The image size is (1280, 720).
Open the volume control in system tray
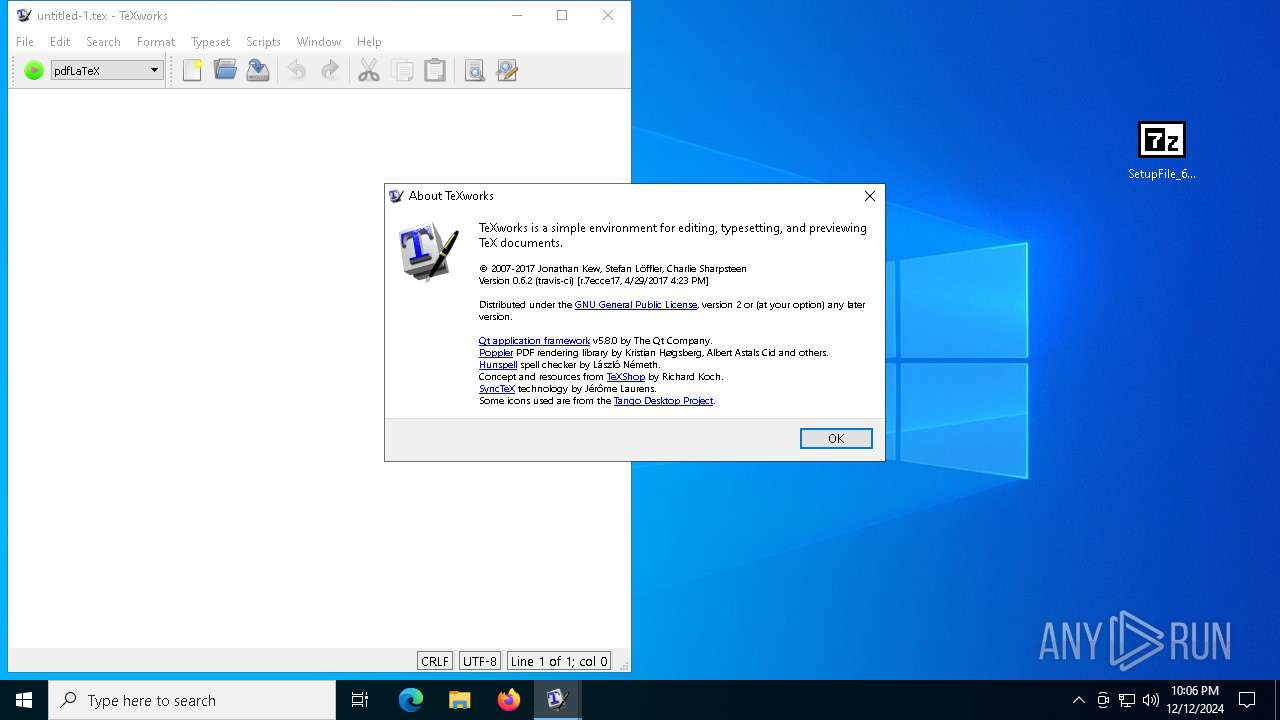(x=1151, y=700)
